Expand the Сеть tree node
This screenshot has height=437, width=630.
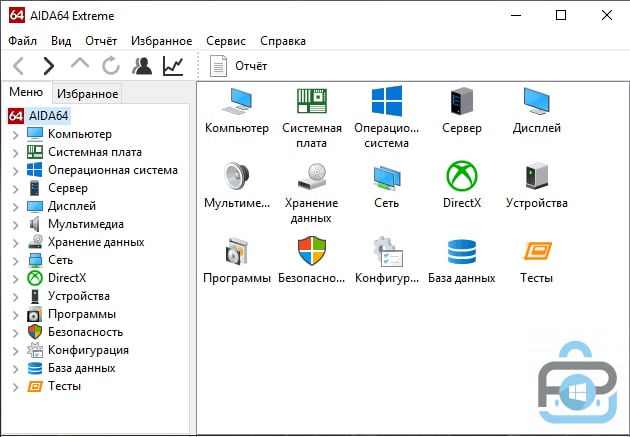click(x=15, y=261)
